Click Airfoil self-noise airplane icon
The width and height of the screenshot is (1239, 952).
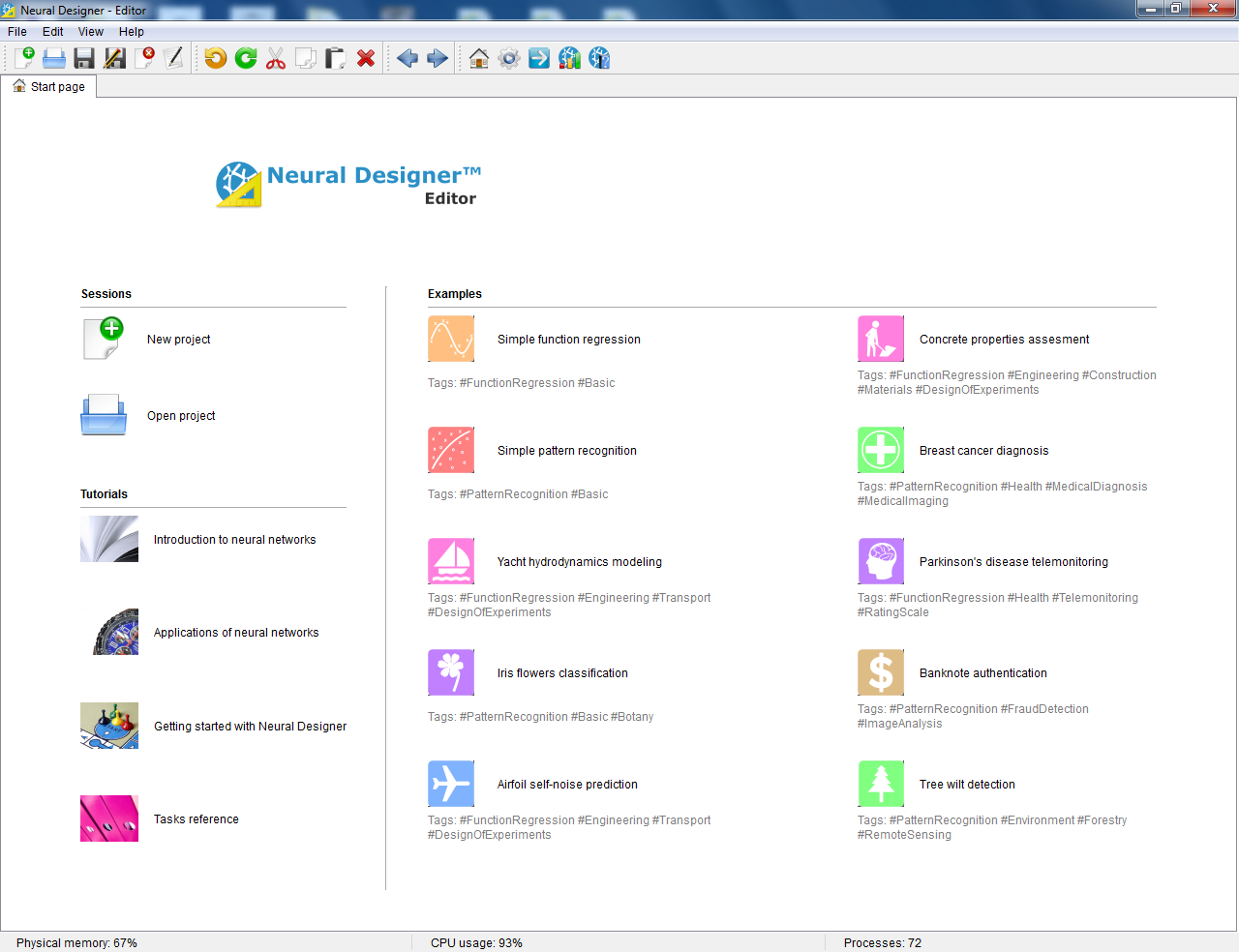(x=451, y=784)
